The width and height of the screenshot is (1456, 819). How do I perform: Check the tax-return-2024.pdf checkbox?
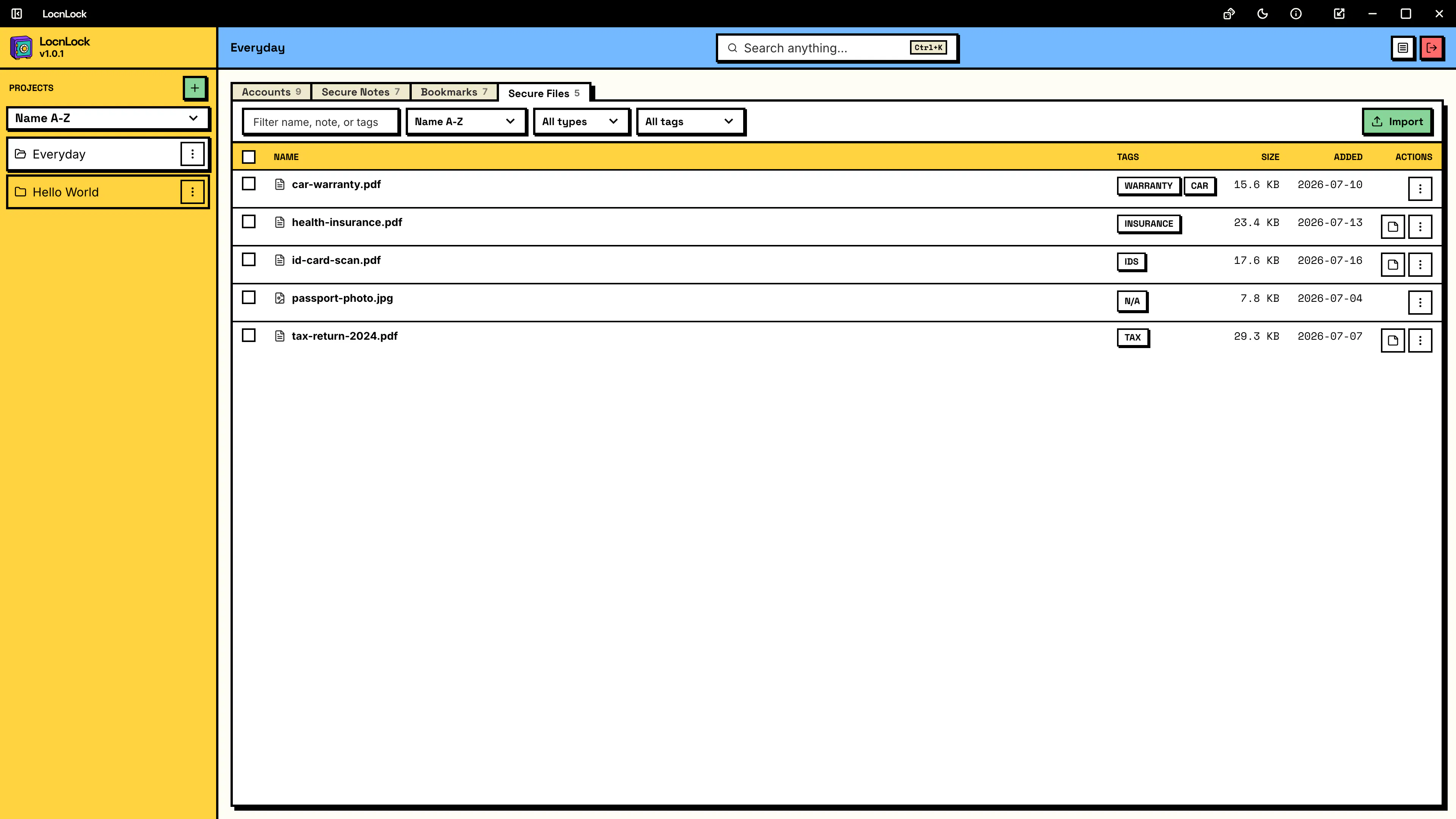249,335
